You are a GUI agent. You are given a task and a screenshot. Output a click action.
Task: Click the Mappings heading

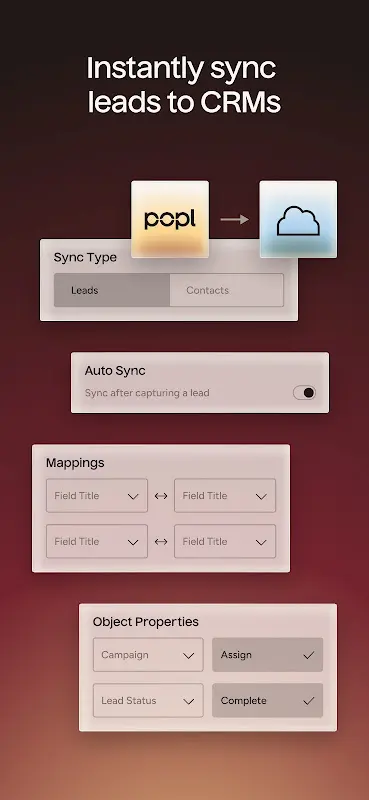[x=75, y=463]
